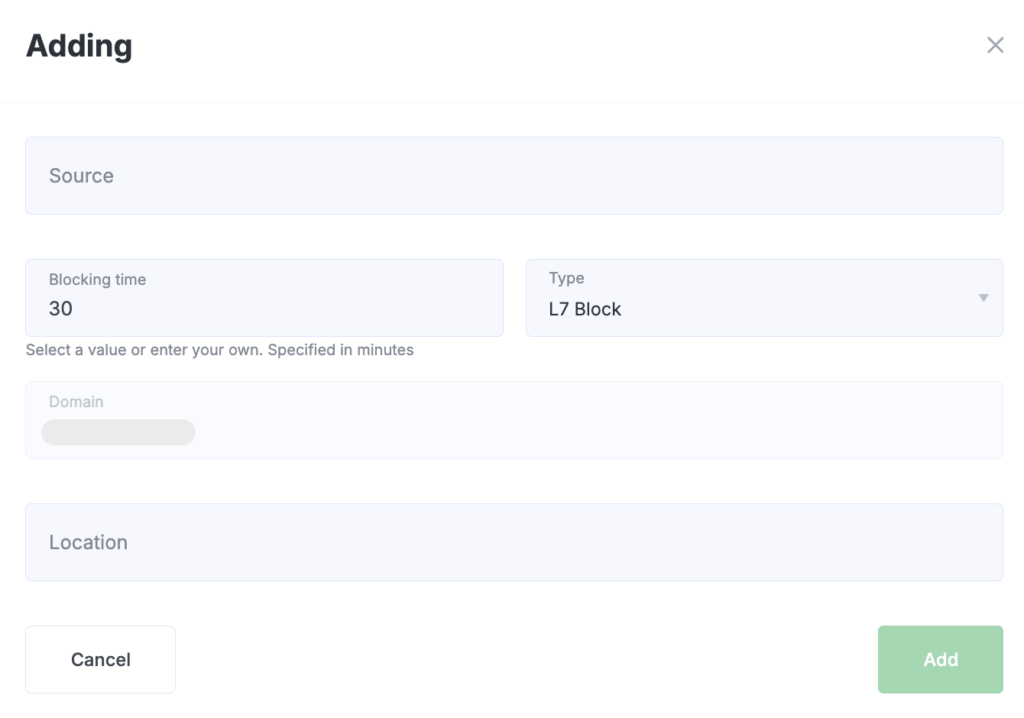Click the value 30 in Blocking time
Screen dimensions: 1024x718
pyautogui.click(x=61, y=309)
